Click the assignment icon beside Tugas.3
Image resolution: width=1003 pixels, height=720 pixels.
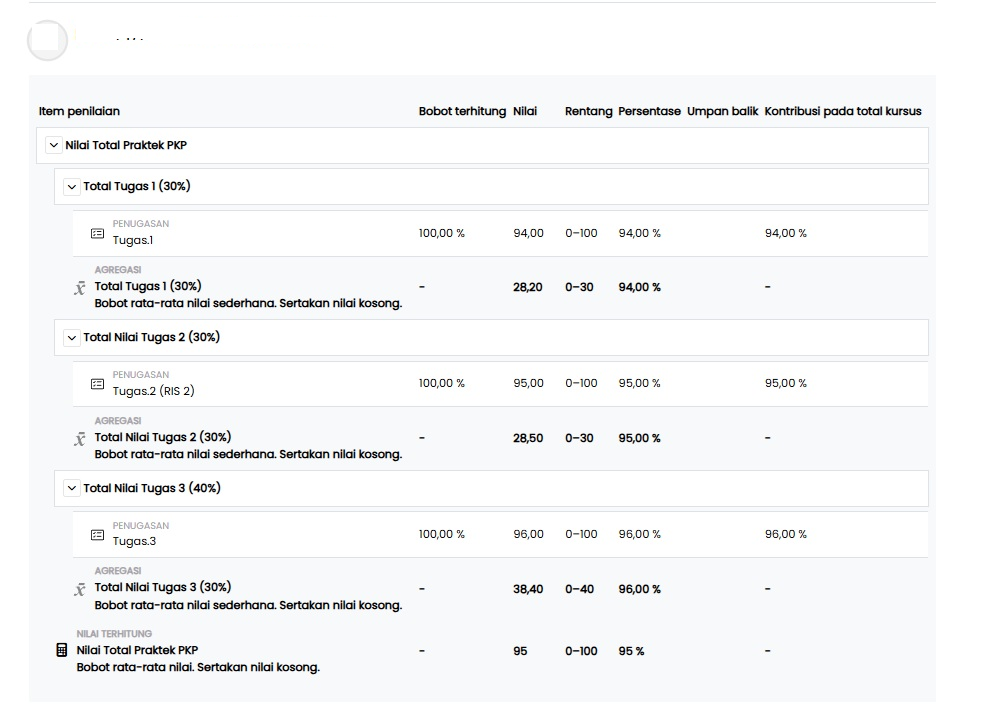click(x=97, y=535)
